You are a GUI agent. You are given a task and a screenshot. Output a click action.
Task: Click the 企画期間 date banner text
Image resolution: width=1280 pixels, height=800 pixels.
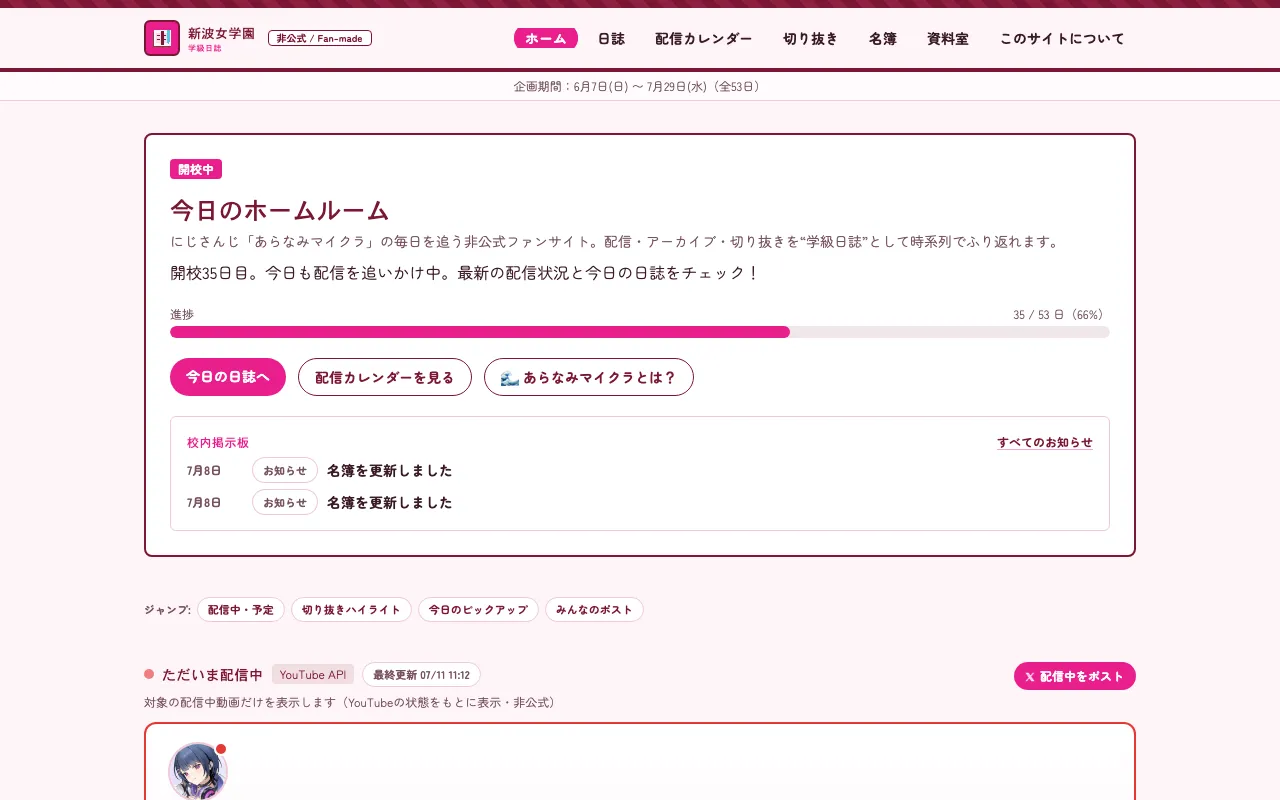click(640, 86)
